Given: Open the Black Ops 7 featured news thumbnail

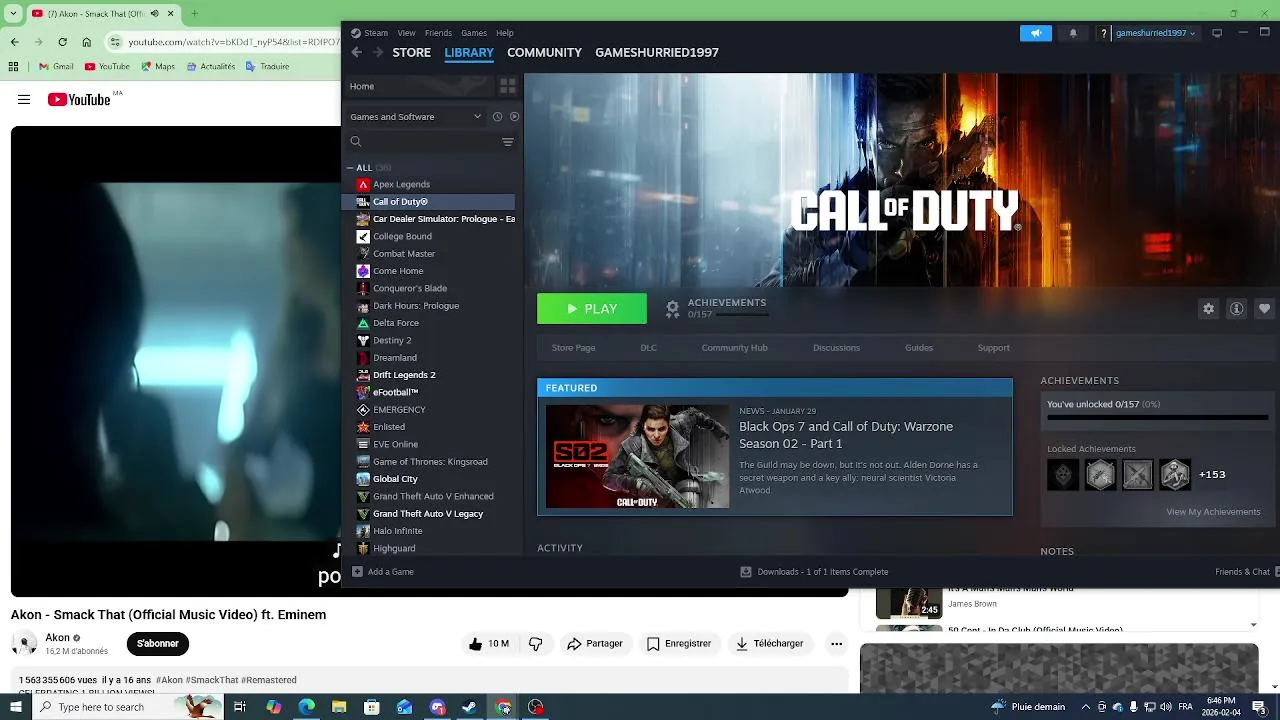Looking at the screenshot, I should click(637, 456).
